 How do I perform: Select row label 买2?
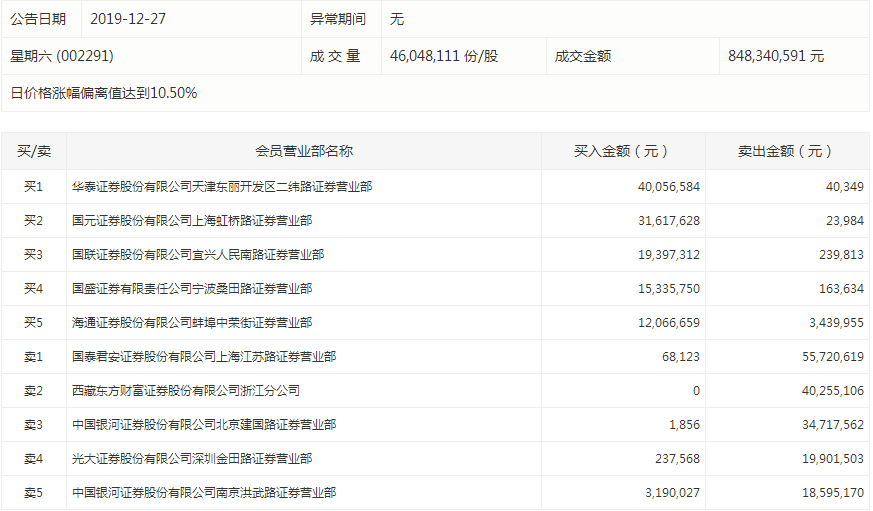[x=33, y=220]
